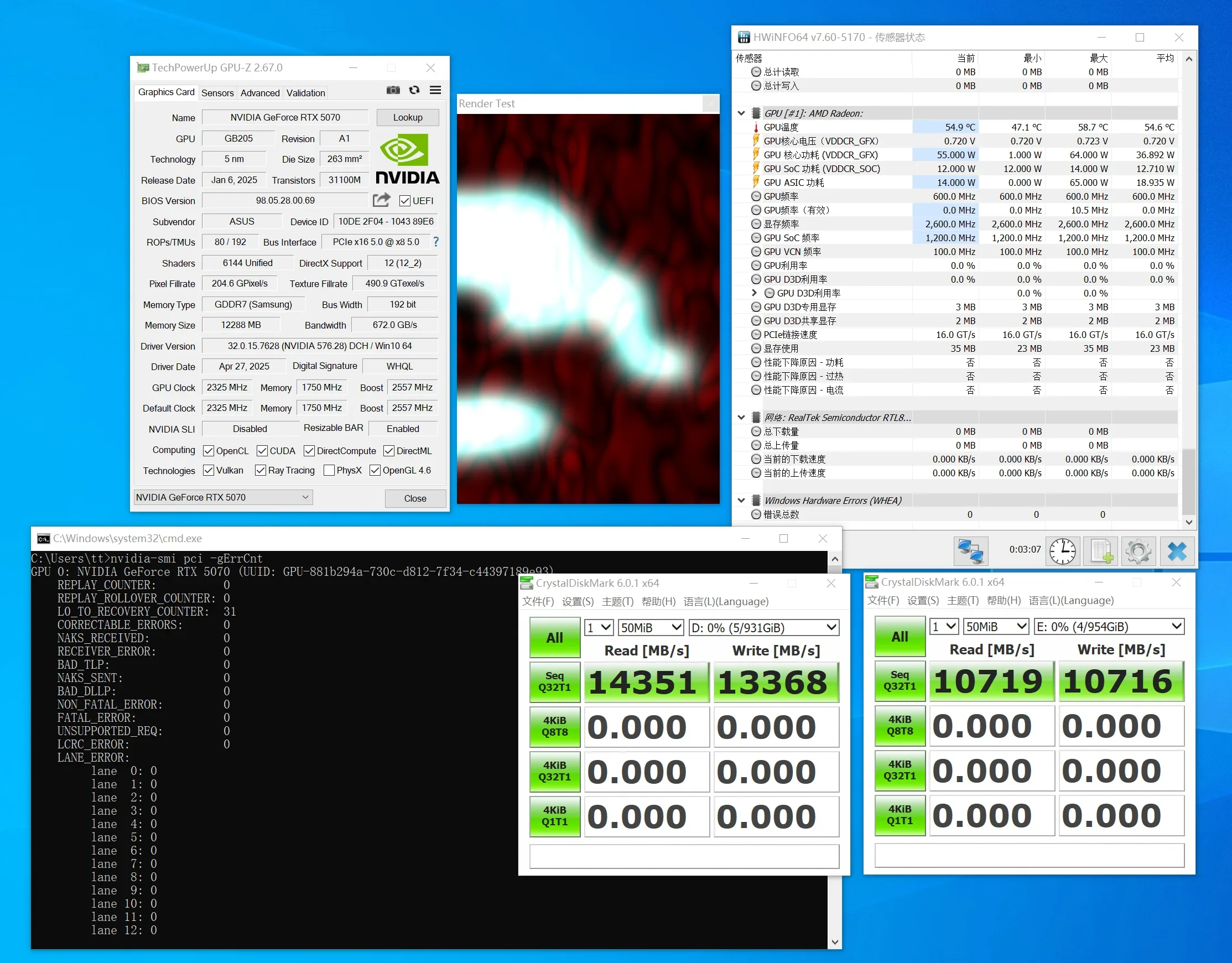Click HWiNFO network computers icon
This screenshot has height=963, width=1232.
click(x=970, y=550)
